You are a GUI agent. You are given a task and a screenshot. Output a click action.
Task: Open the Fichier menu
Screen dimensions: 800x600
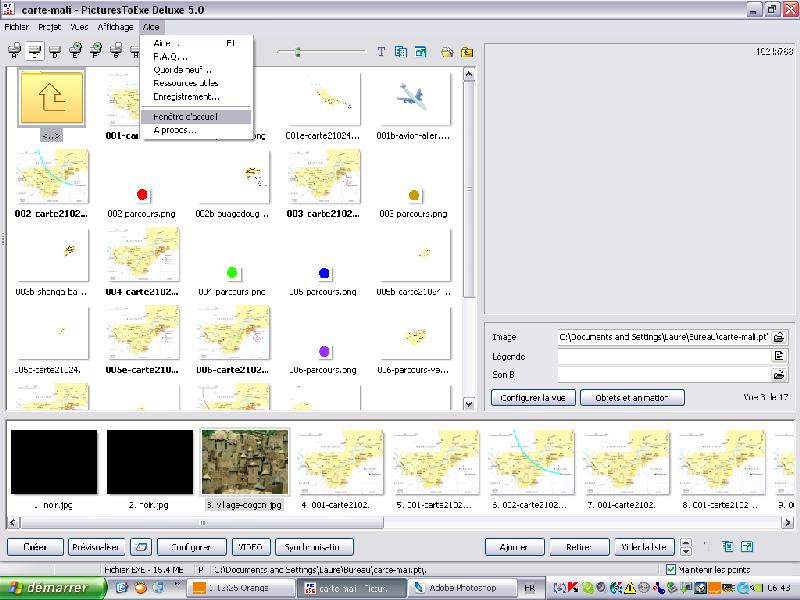click(x=17, y=27)
